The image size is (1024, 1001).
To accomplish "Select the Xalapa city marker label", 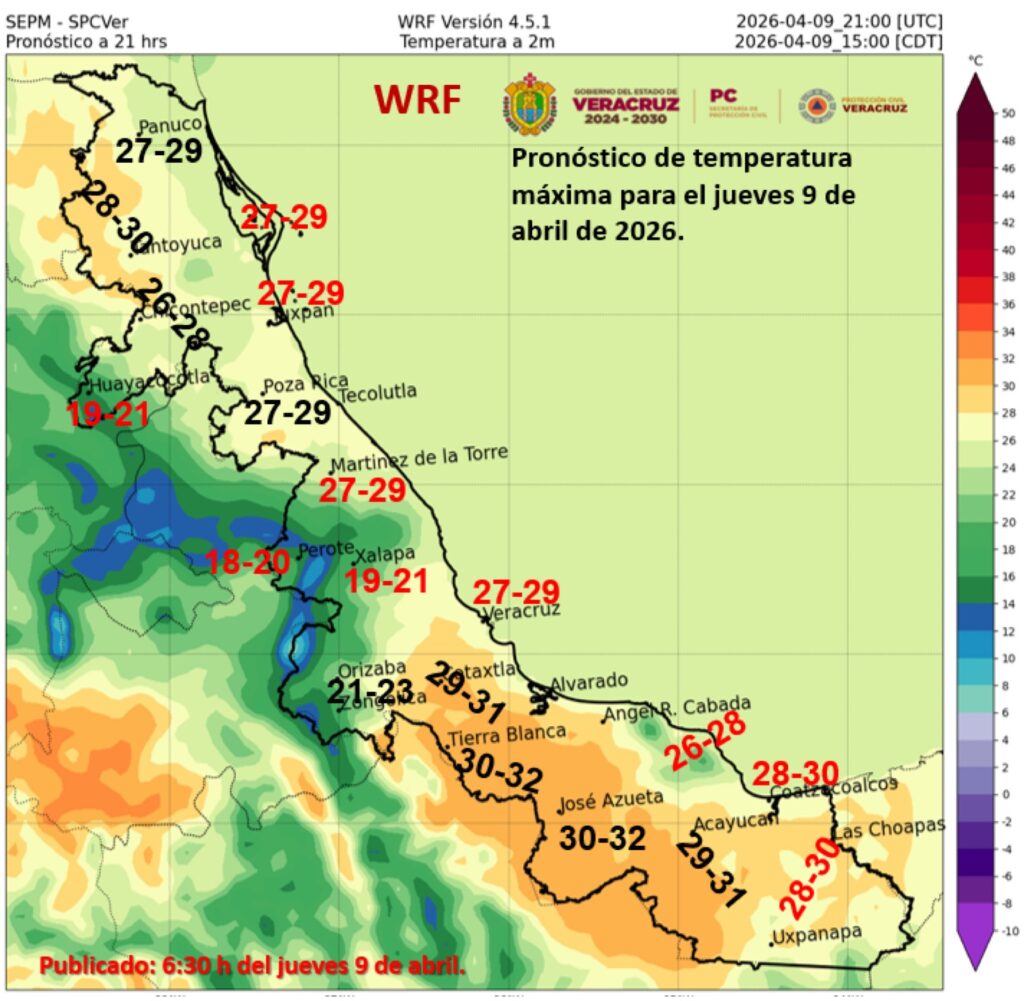I will (x=379, y=555).
